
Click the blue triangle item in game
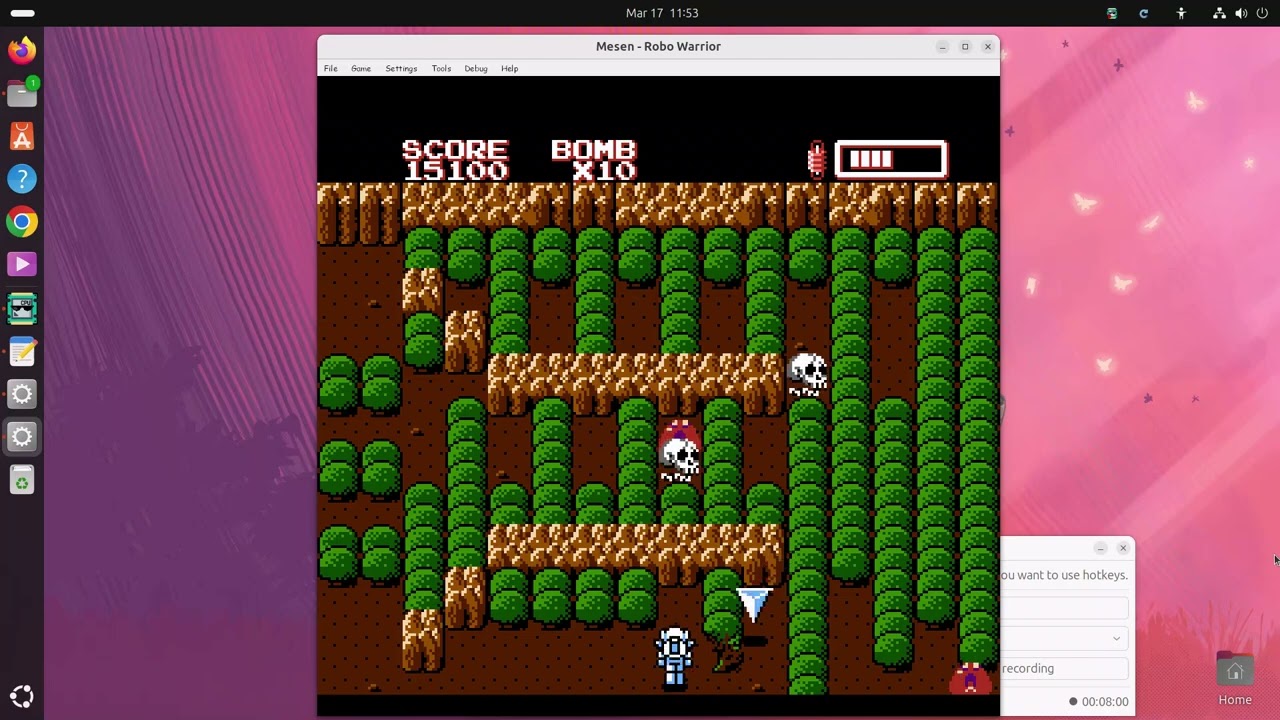pyautogui.click(x=754, y=603)
